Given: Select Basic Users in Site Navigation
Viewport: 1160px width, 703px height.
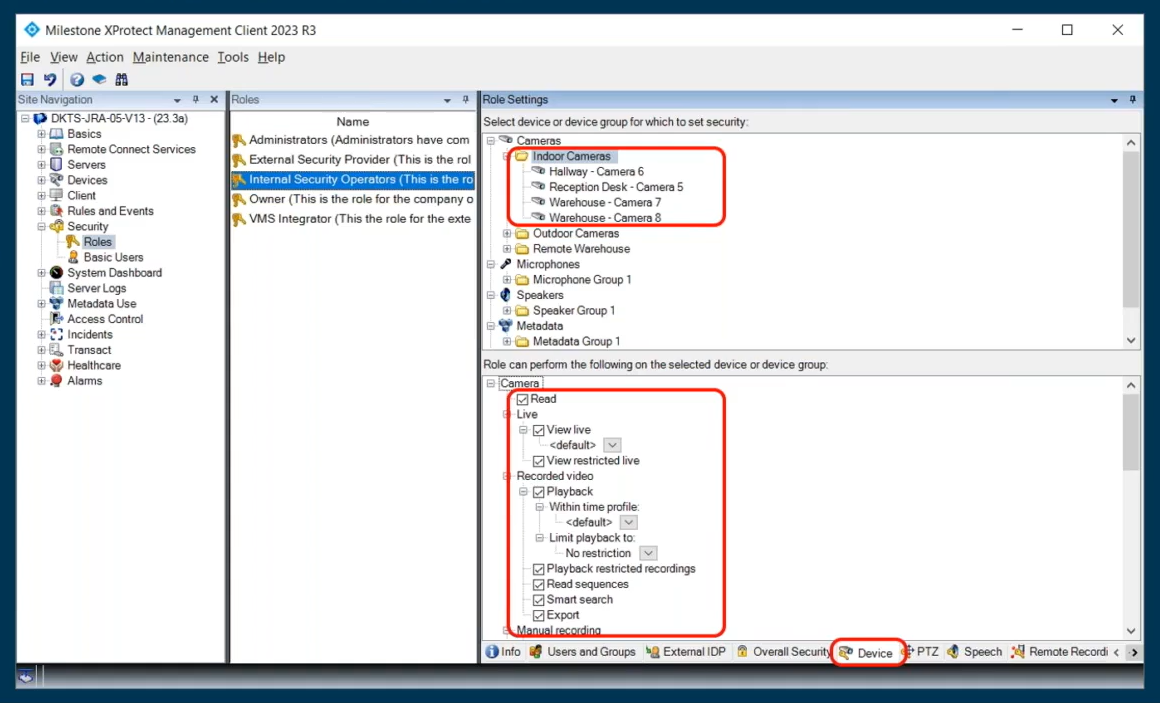Looking at the screenshot, I should coord(113,257).
